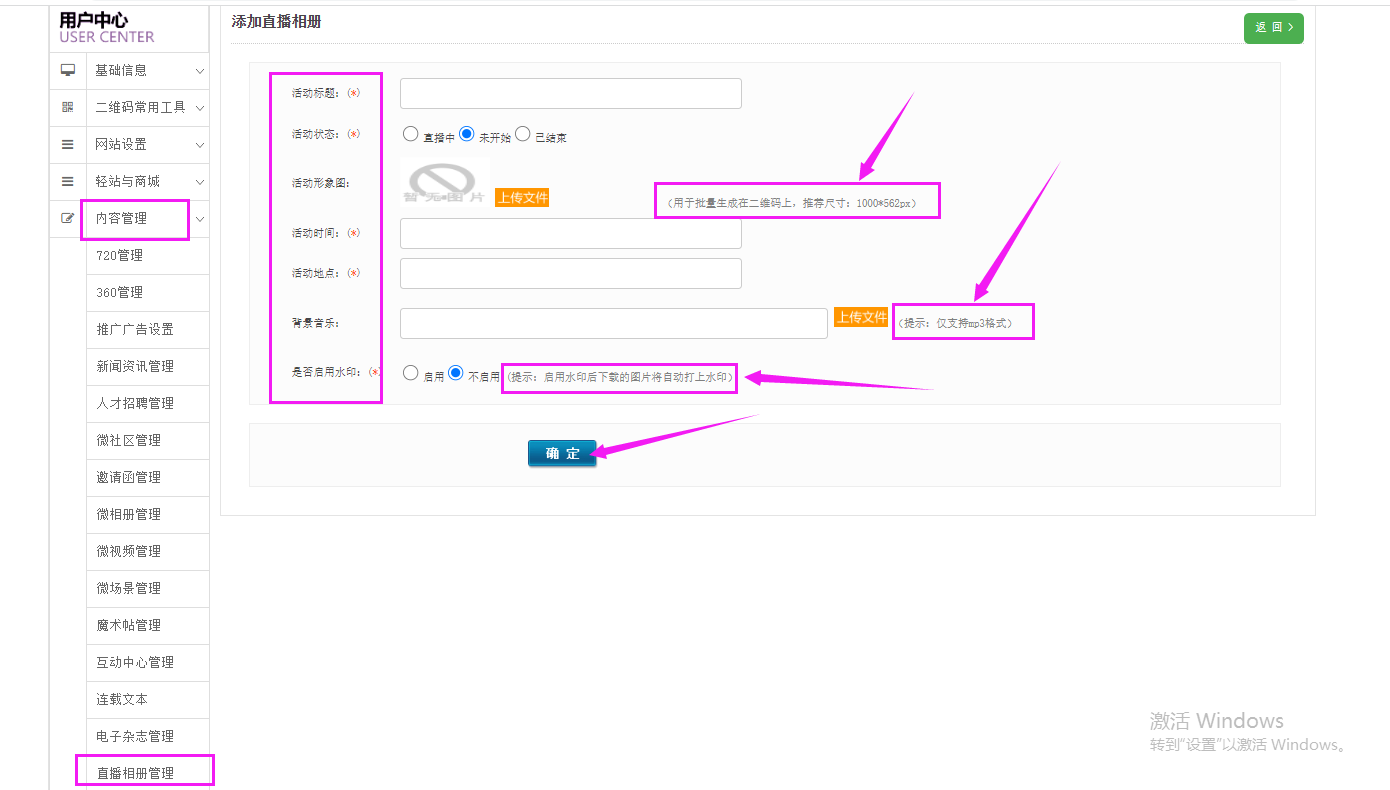This screenshot has width=1390, height=790.
Task: Choose the 已结束 status radio button
Action: coord(522,134)
